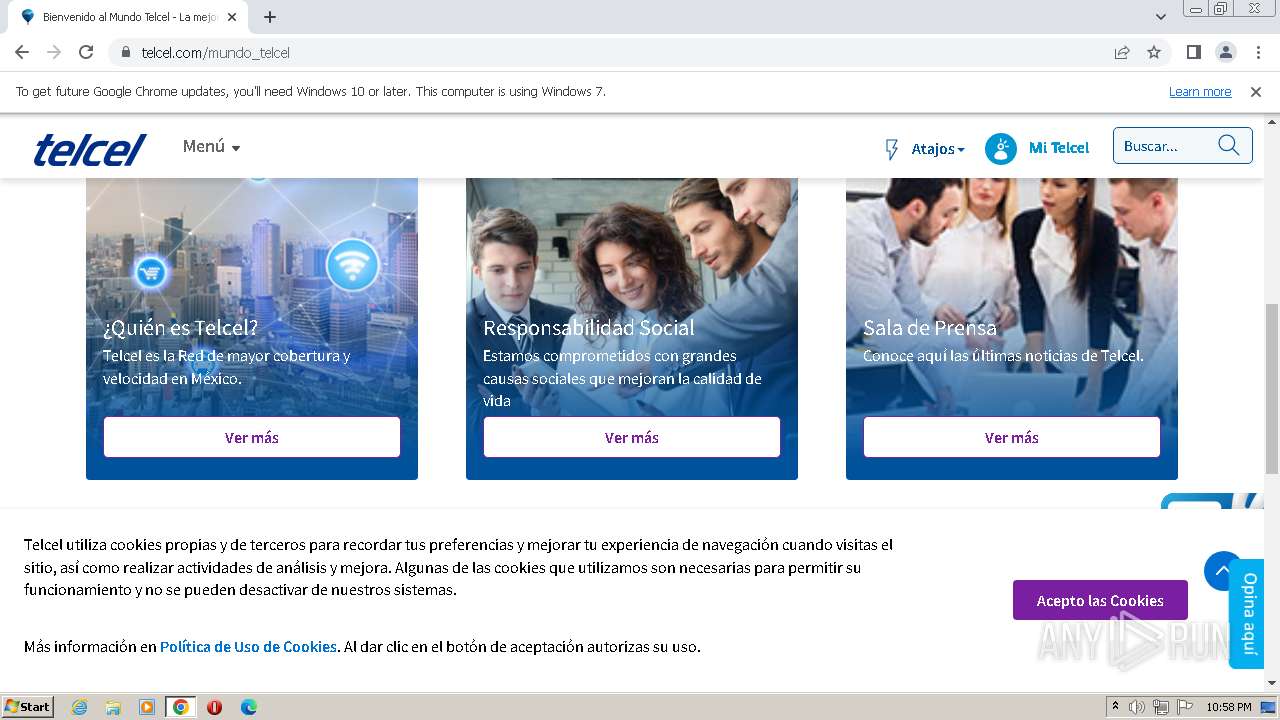Image resolution: width=1280 pixels, height=720 pixels.
Task: Dismiss the Chrome update infobar
Action: [1256, 91]
